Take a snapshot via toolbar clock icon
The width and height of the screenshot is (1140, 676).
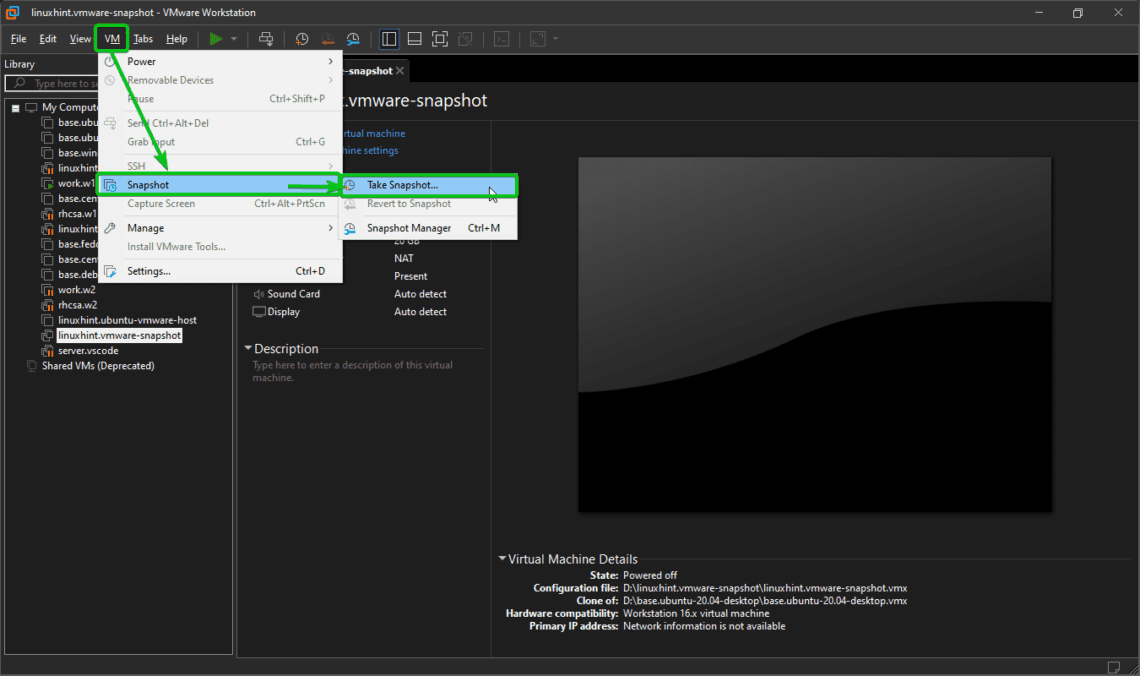point(301,39)
